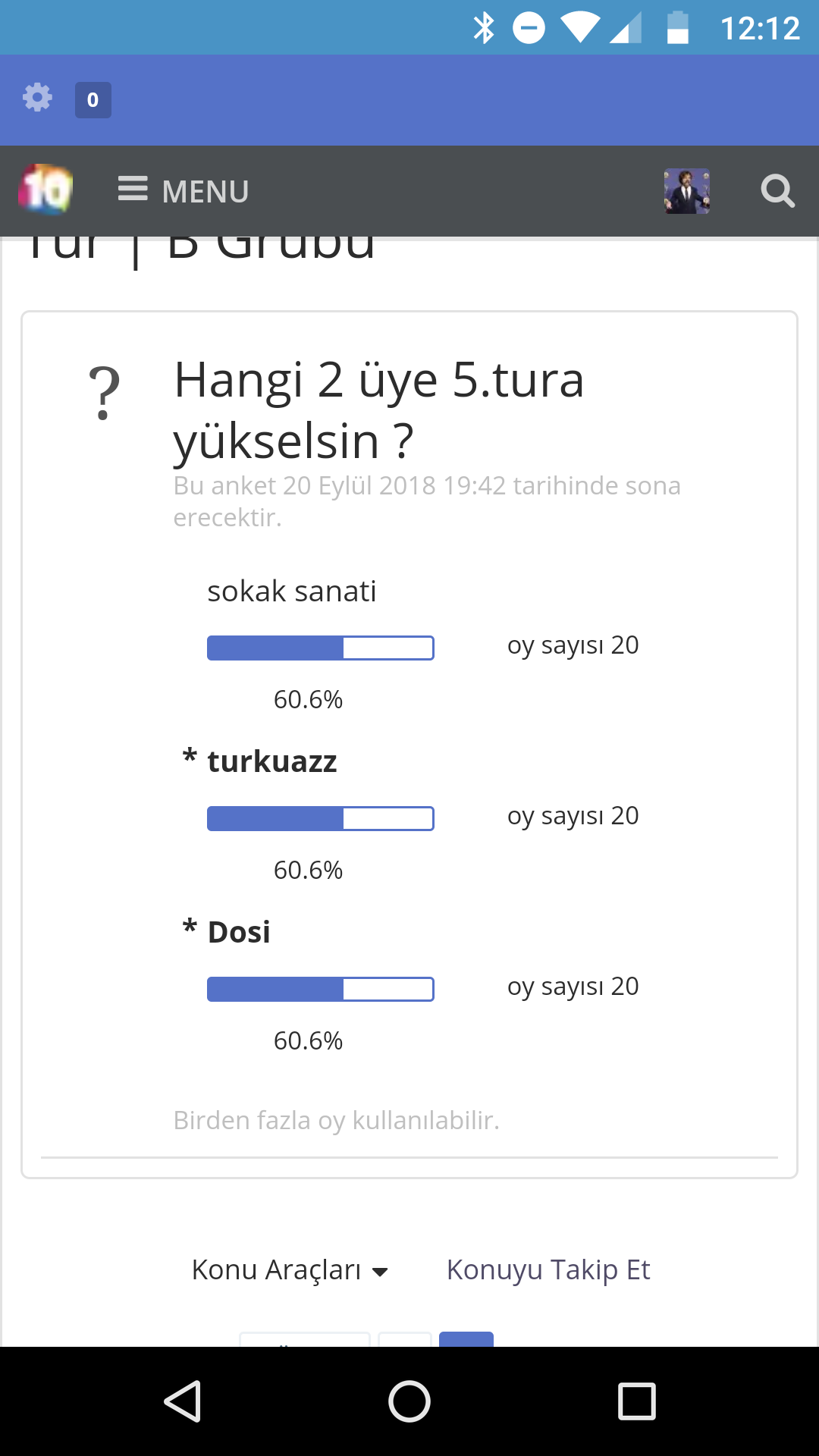
Task: Open the hamburger MENU
Action: click(x=184, y=190)
